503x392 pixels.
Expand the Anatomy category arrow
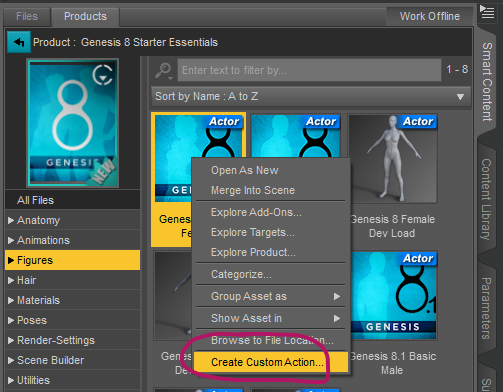[11, 220]
